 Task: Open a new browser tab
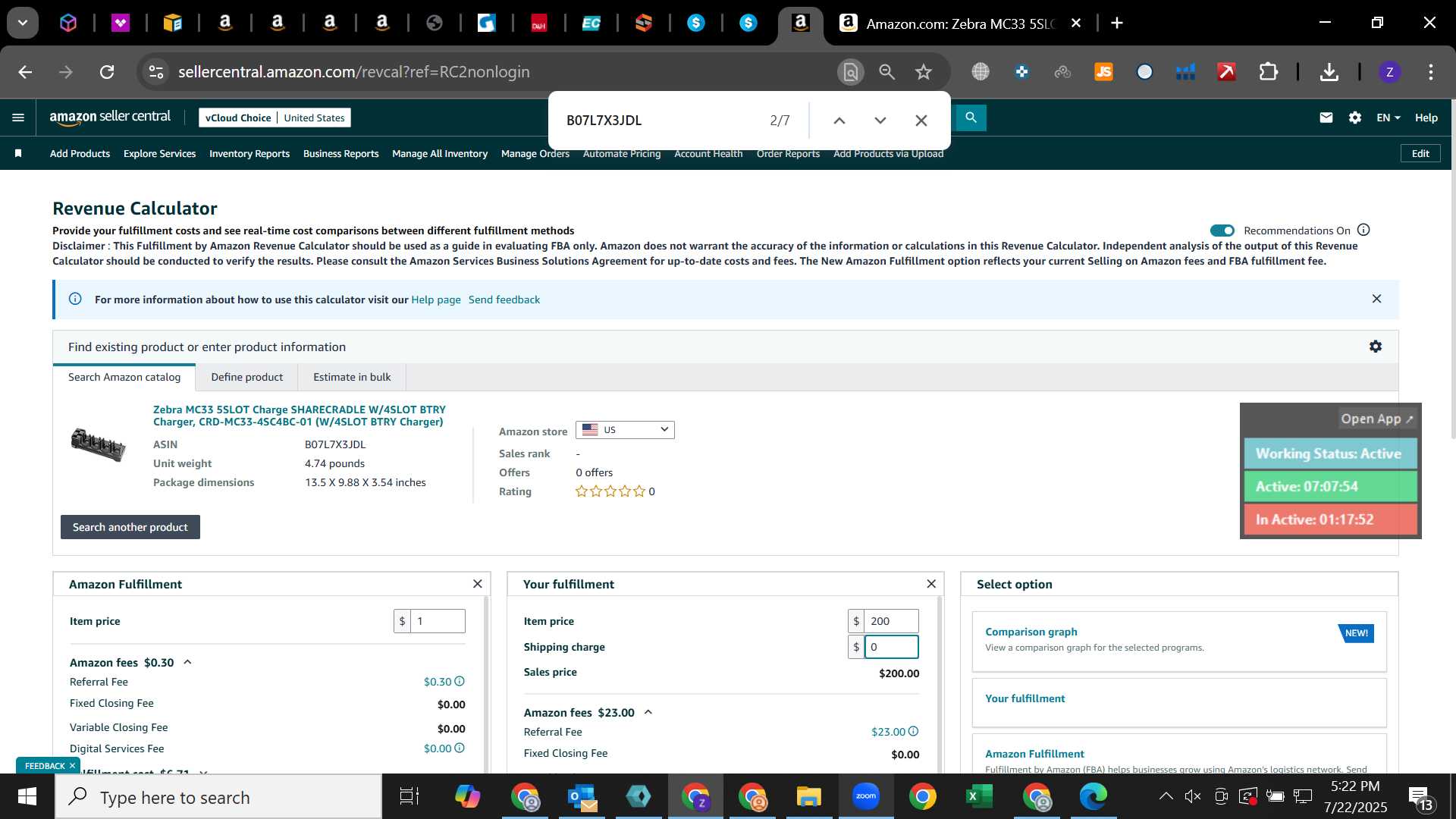coord(1116,23)
